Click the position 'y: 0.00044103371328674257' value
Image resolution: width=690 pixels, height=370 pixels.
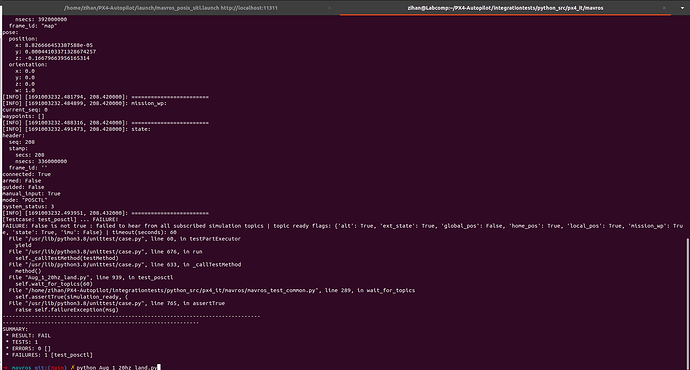(x=55, y=52)
